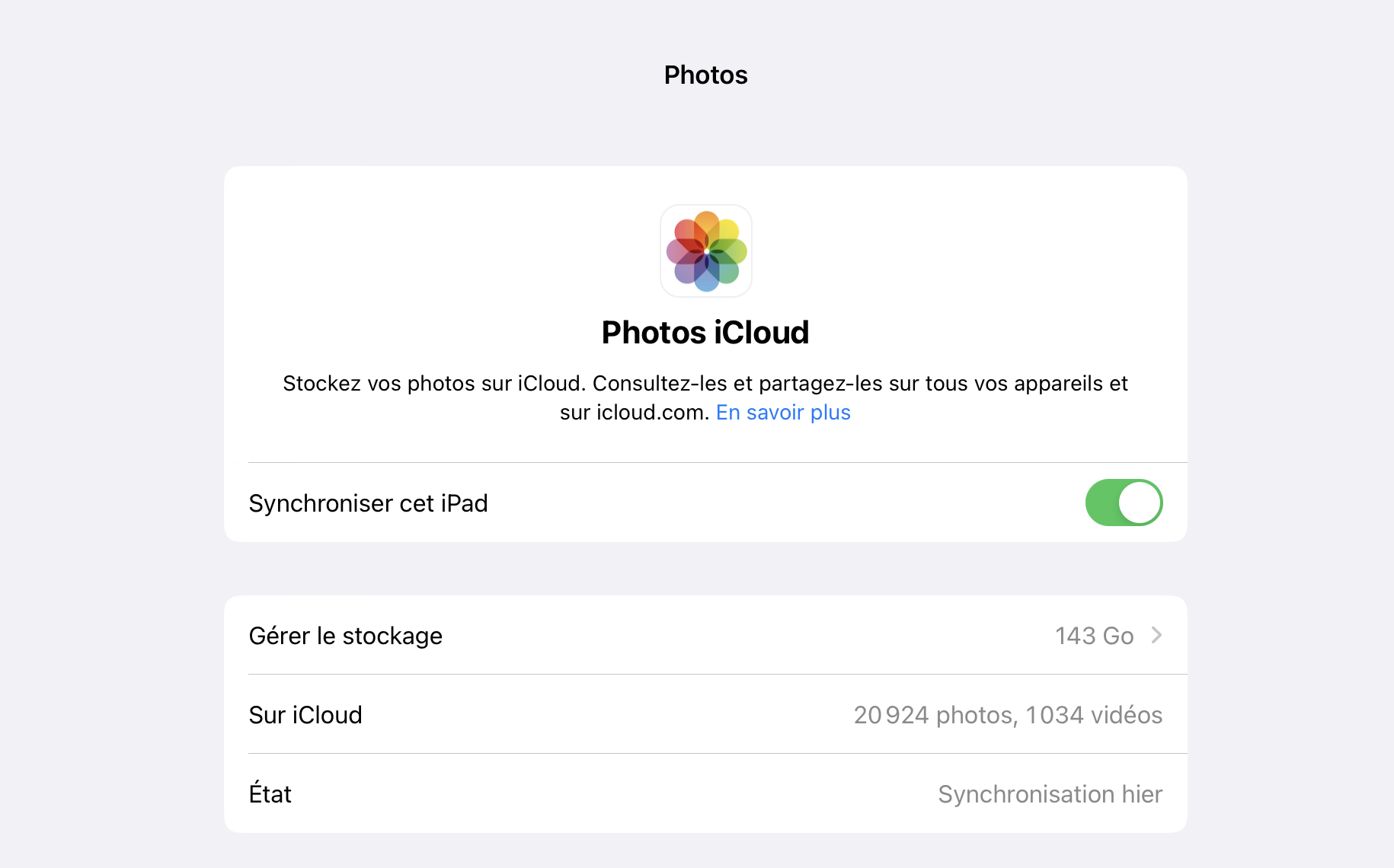Tap the Stockez vos photos description text

click(x=705, y=397)
